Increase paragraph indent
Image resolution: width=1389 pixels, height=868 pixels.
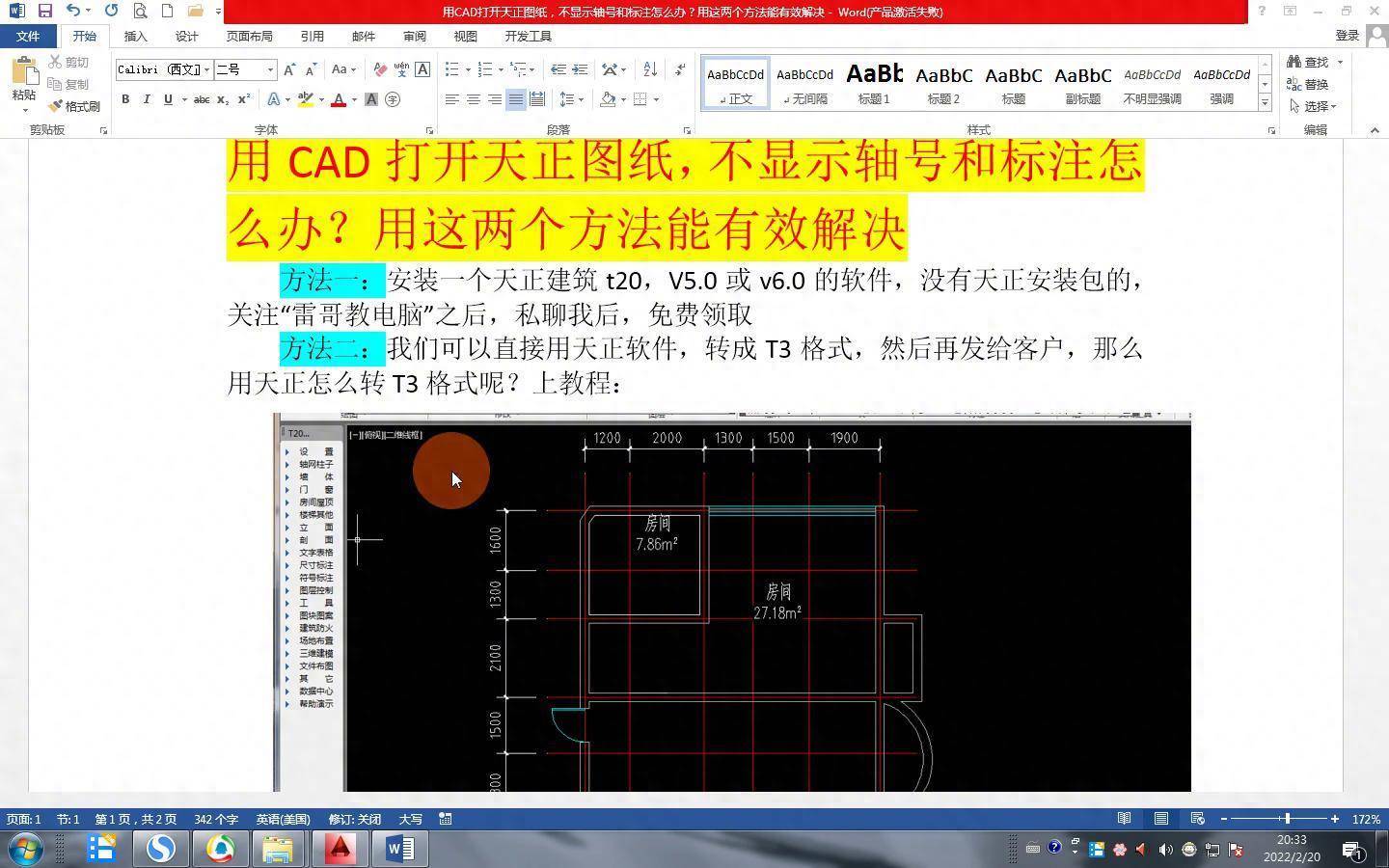click(580, 69)
